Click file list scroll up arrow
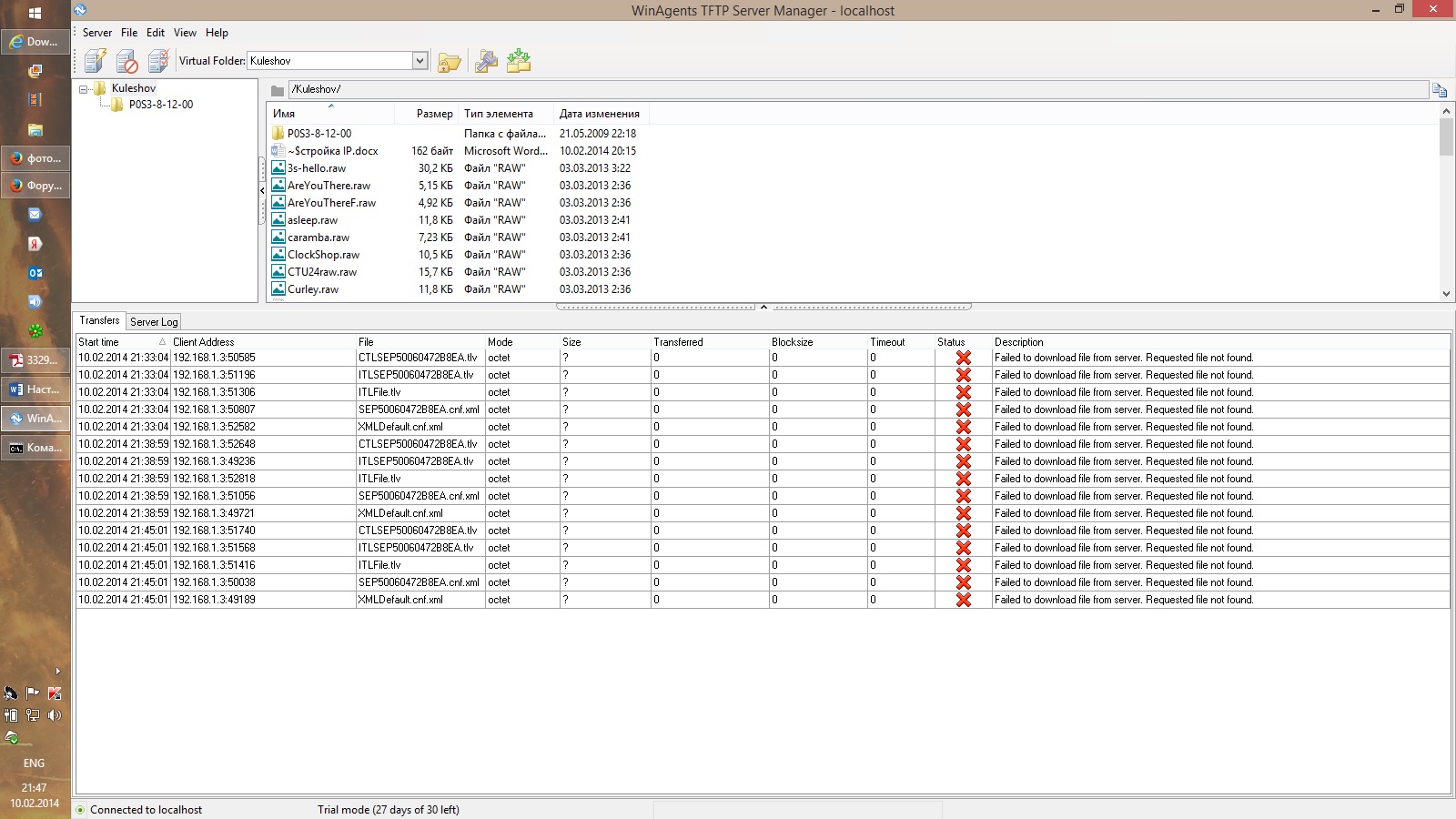 tap(1446, 111)
